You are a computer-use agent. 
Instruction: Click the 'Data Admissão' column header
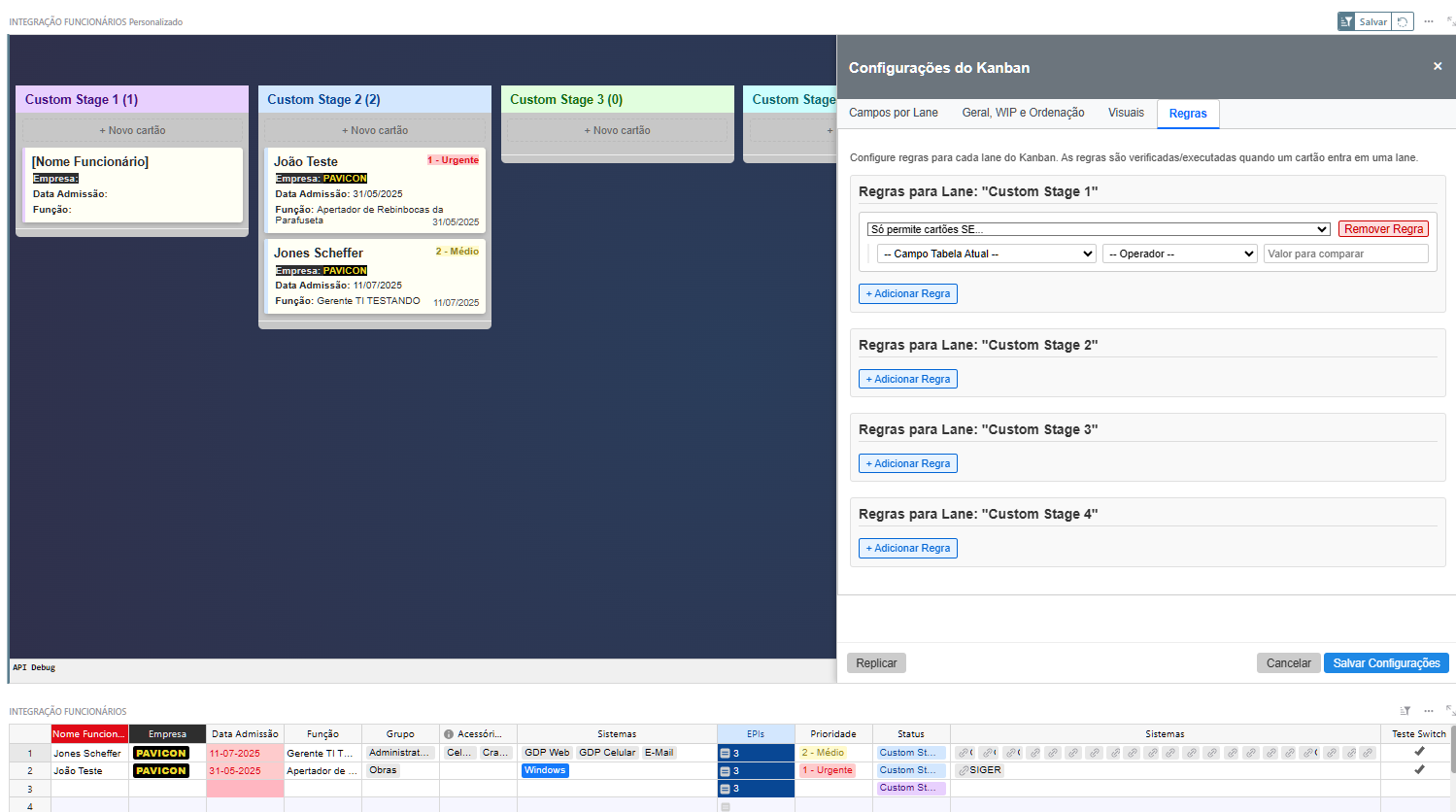pyautogui.click(x=245, y=734)
